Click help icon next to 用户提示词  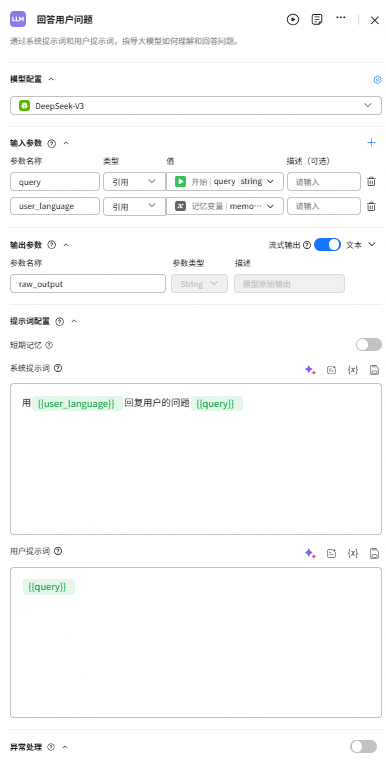coord(58,551)
